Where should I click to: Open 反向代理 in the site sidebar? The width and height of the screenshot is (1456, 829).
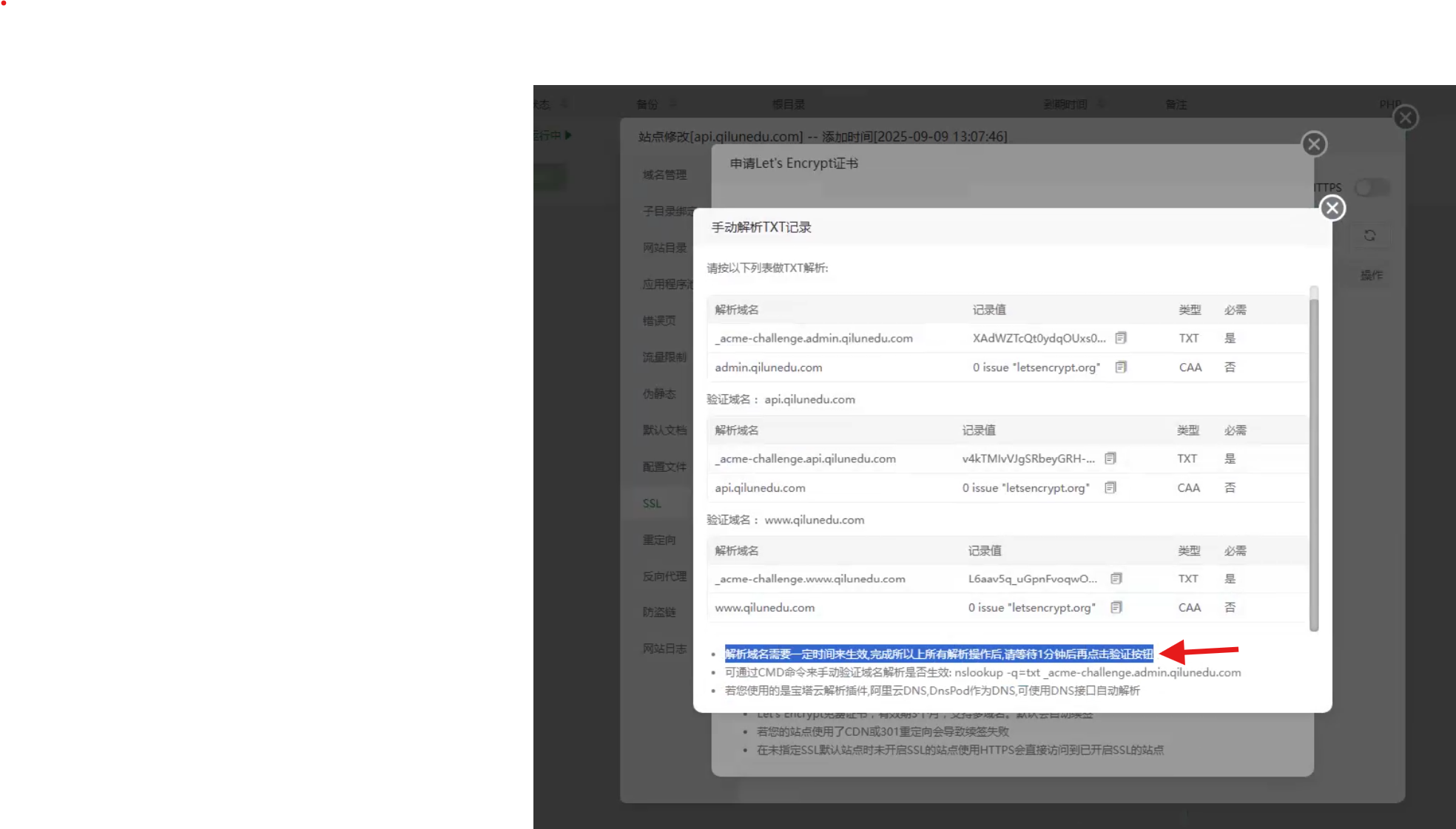(x=664, y=576)
